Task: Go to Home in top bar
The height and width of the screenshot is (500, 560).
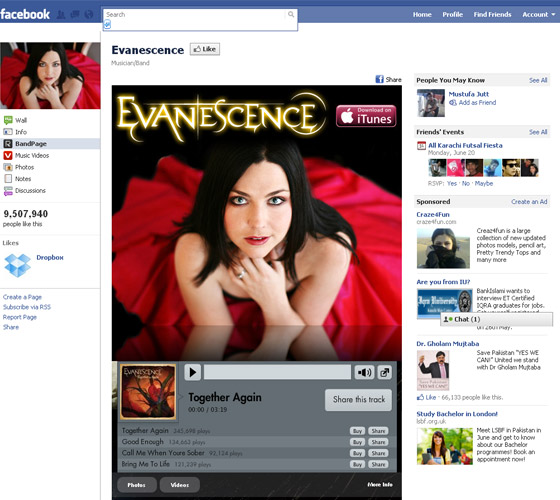Action: (422, 15)
